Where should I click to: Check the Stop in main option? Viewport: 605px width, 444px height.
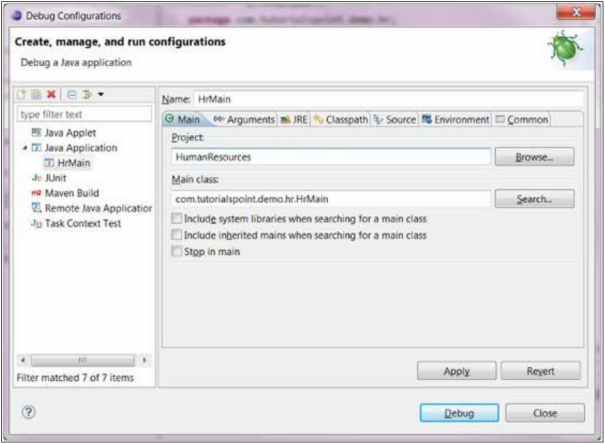[x=177, y=252]
